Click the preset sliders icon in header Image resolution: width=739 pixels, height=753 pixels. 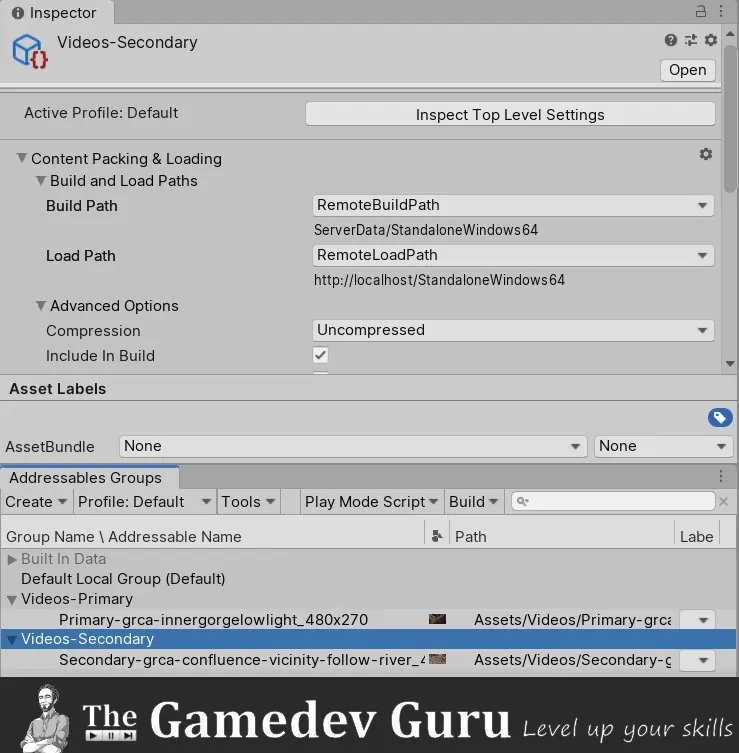click(691, 41)
